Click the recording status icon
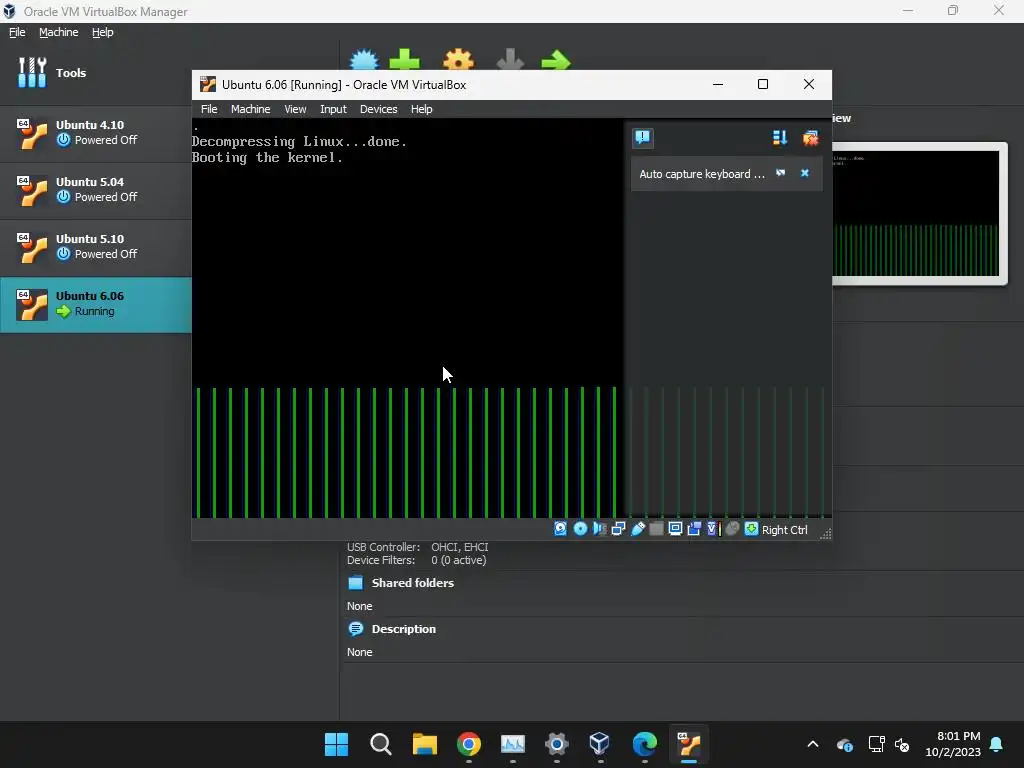This screenshot has width=1024, height=768. coord(694,529)
